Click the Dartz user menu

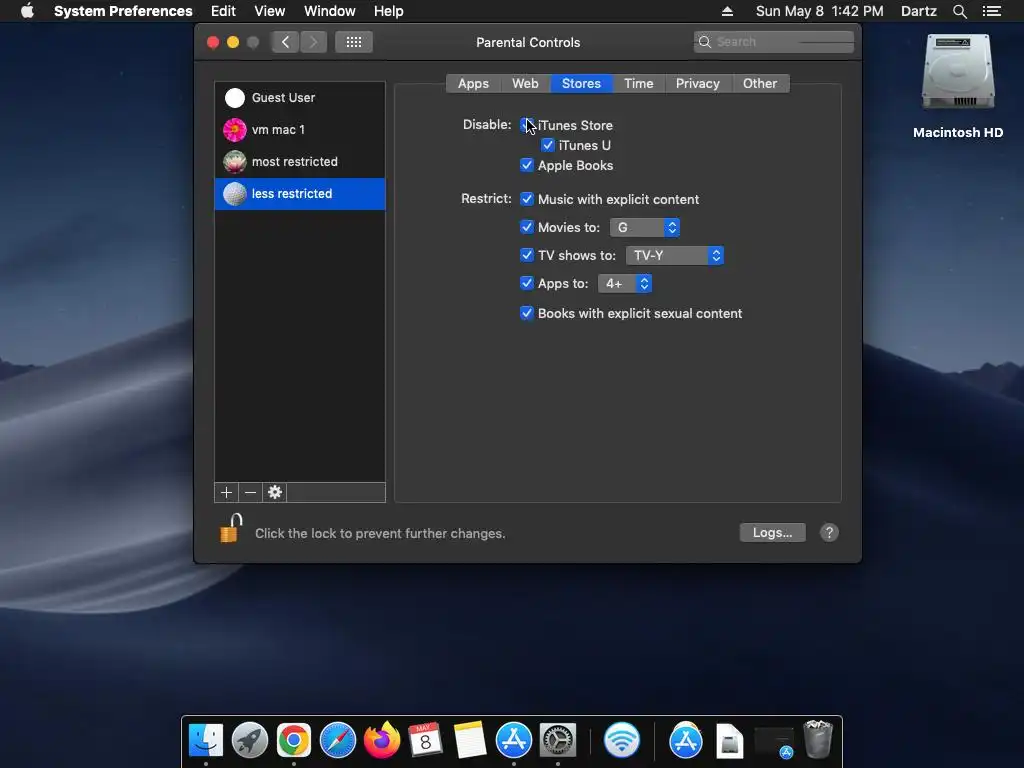tap(919, 11)
